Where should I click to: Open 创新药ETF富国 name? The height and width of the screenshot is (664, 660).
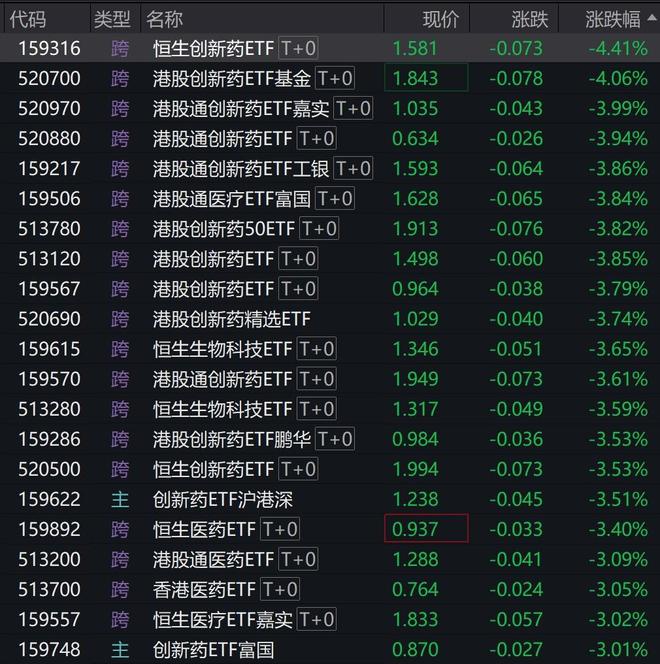(213, 650)
